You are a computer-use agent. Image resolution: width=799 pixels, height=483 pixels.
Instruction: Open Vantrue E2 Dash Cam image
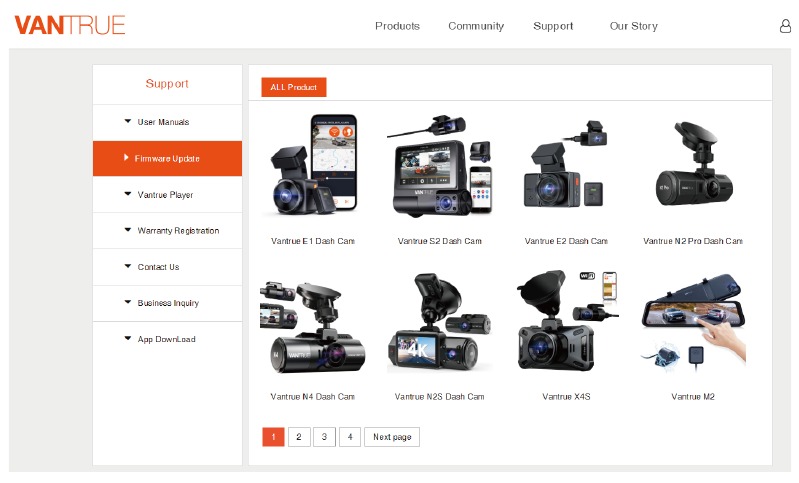point(566,164)
